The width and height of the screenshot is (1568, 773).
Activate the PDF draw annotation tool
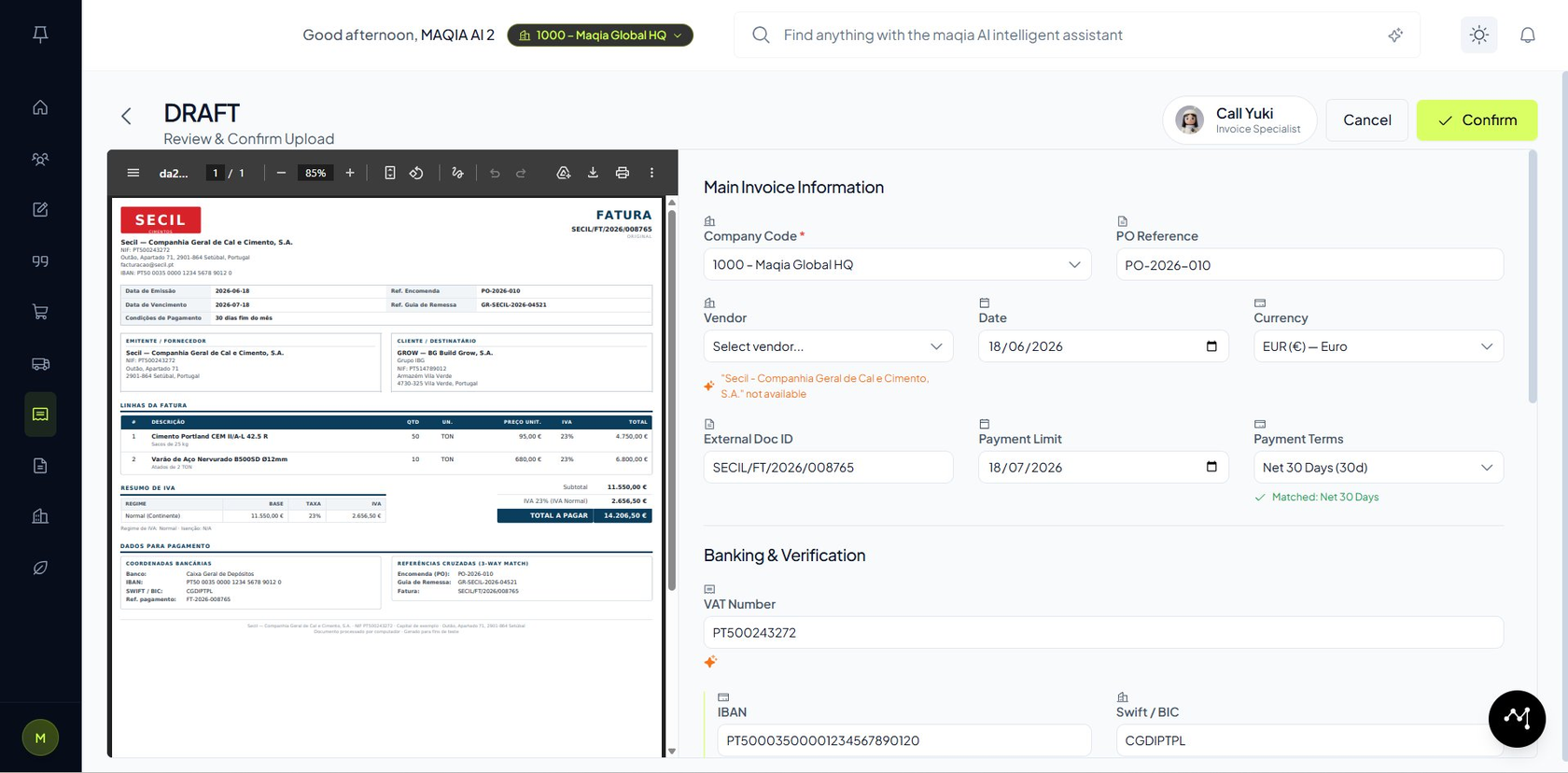point(457,173)
